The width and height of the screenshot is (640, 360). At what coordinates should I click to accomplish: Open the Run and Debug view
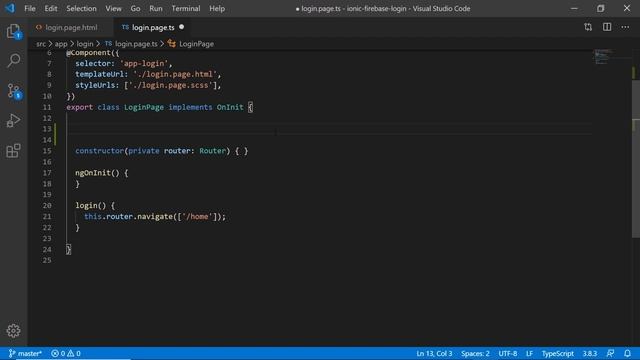(x=13, y=121)
